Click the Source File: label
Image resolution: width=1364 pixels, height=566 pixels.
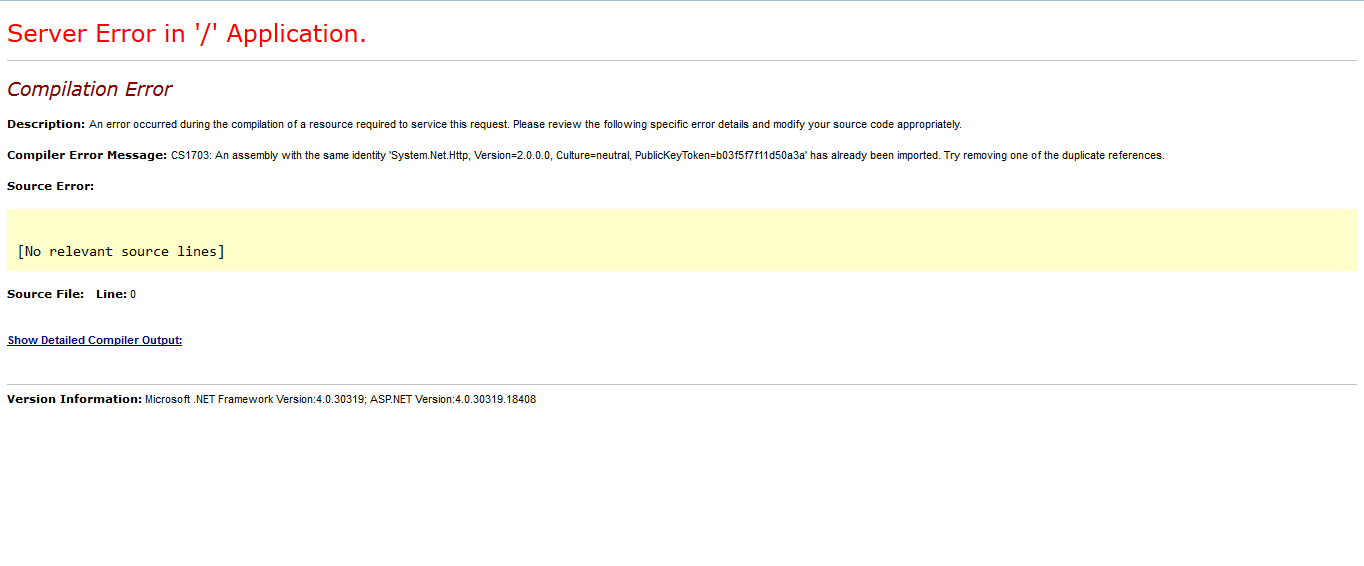tap(46, 294)
